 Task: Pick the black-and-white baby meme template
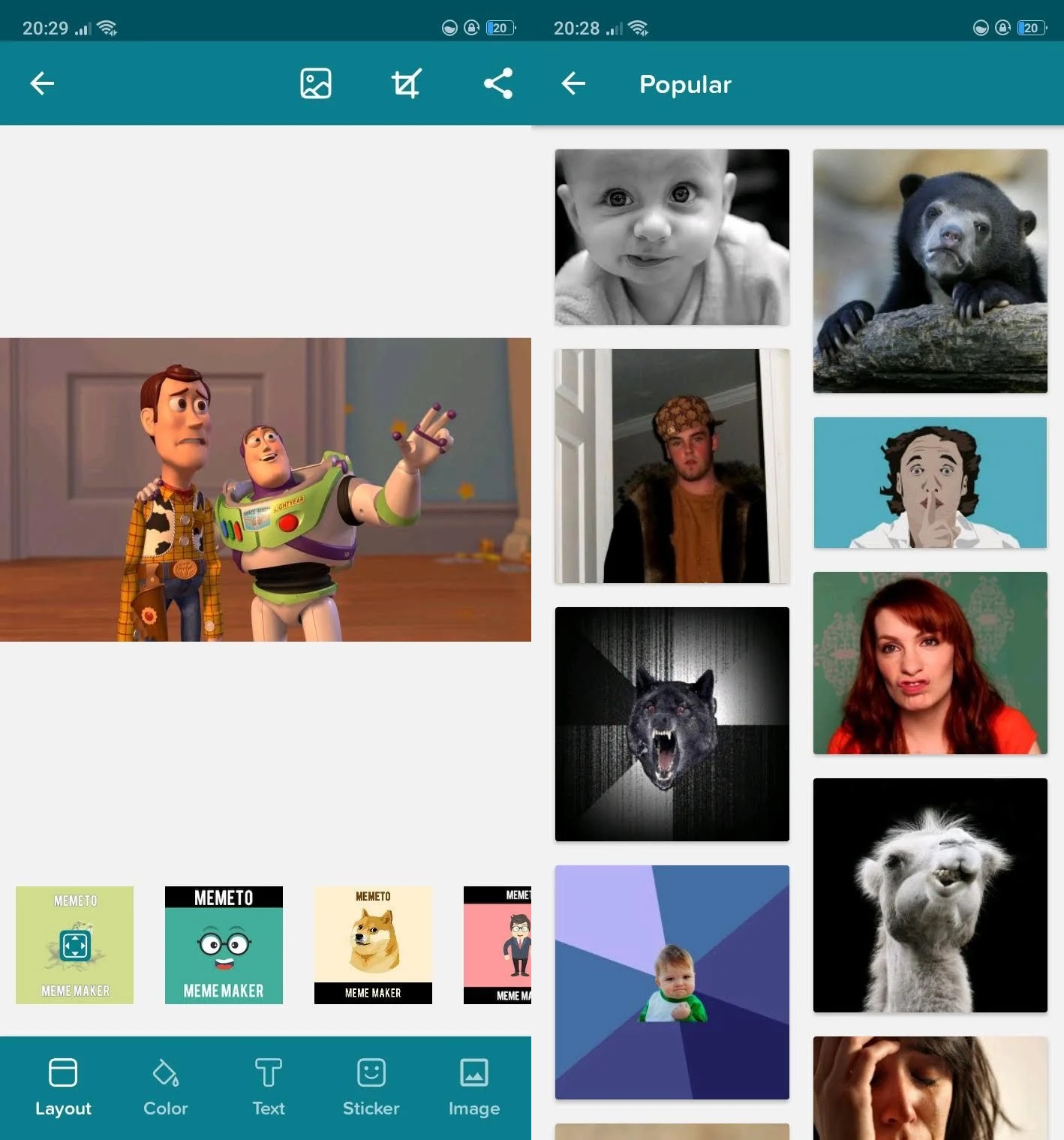[x=672, y=237]
